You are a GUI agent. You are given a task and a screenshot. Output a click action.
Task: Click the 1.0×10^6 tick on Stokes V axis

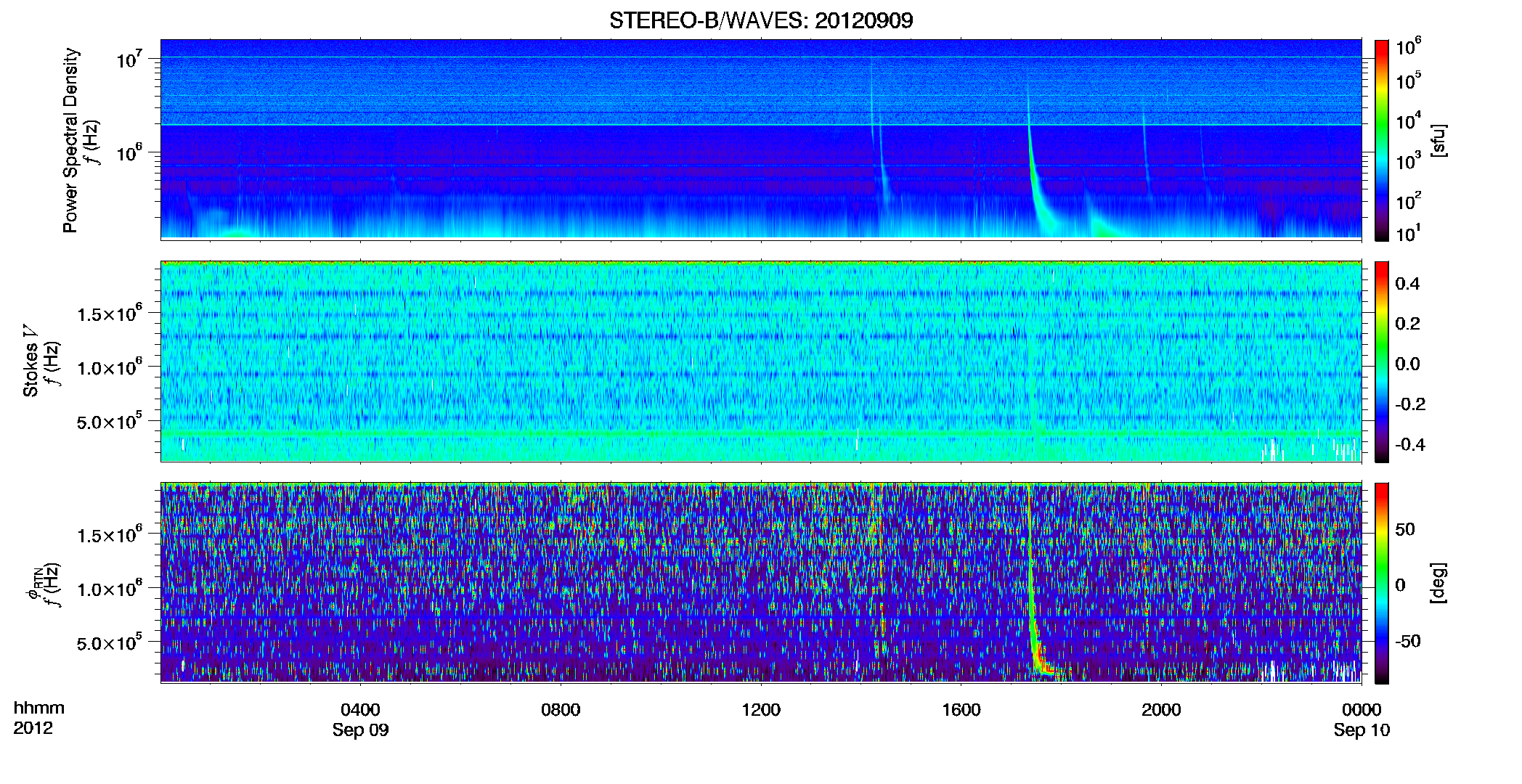[x=110, y=367]
